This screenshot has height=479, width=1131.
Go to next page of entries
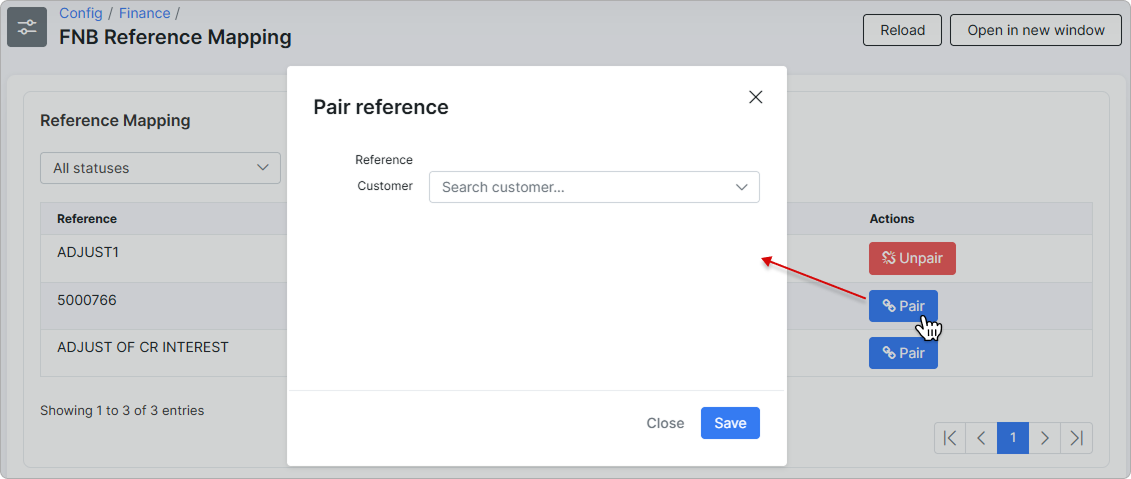click(x=1044, y=438)
